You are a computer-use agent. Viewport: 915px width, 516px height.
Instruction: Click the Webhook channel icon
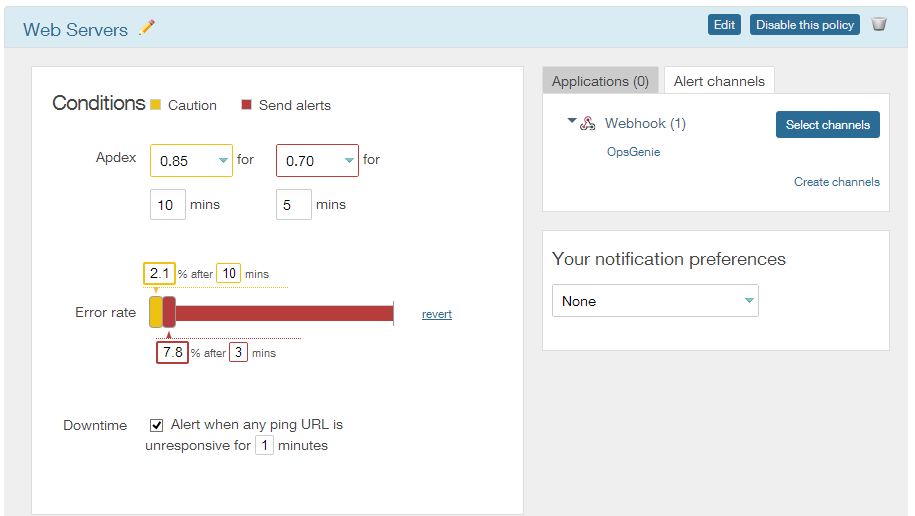(x=588, y=123)
